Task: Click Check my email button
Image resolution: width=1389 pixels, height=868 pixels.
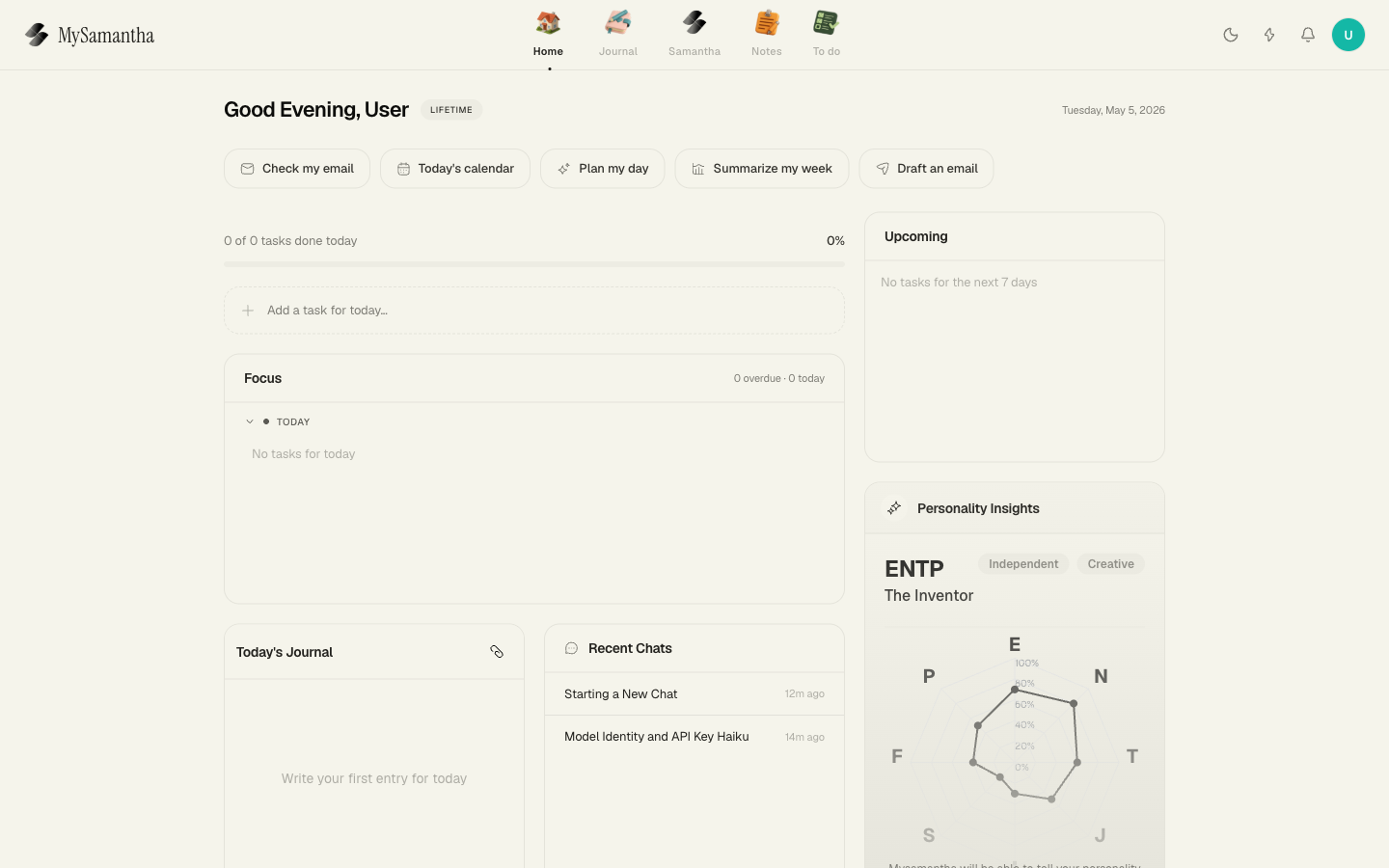Action: [x=297, y=169]
